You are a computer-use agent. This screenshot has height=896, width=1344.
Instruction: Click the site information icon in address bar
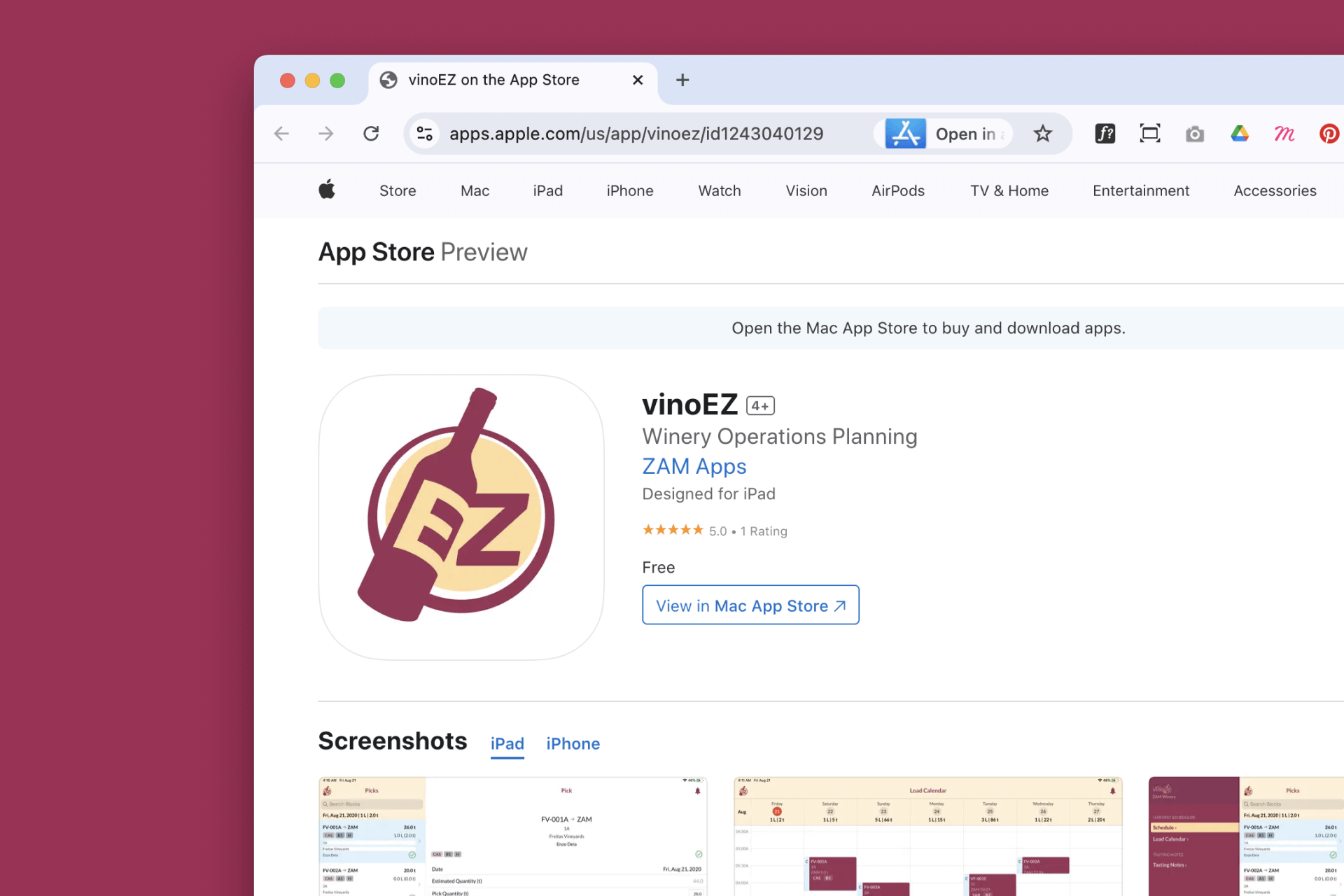coord(425,133)
